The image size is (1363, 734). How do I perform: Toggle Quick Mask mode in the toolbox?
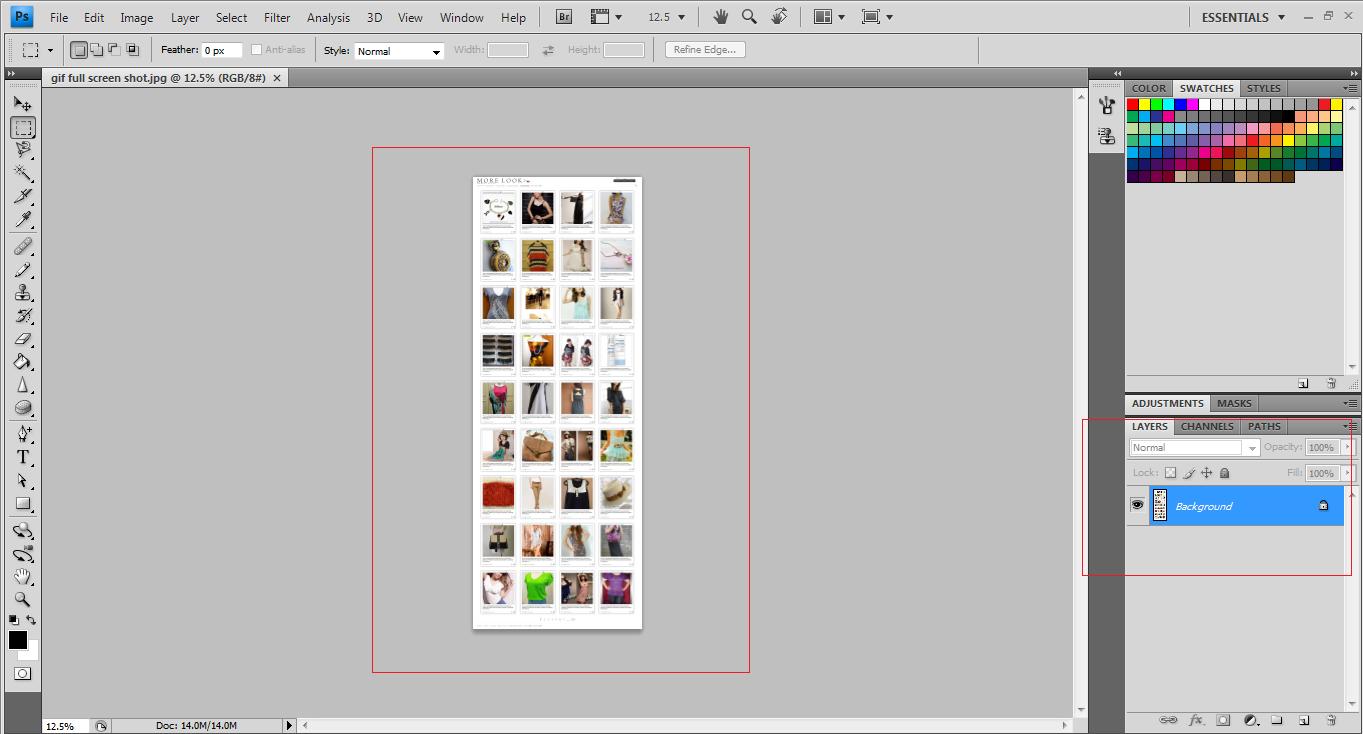pos(23,674)
